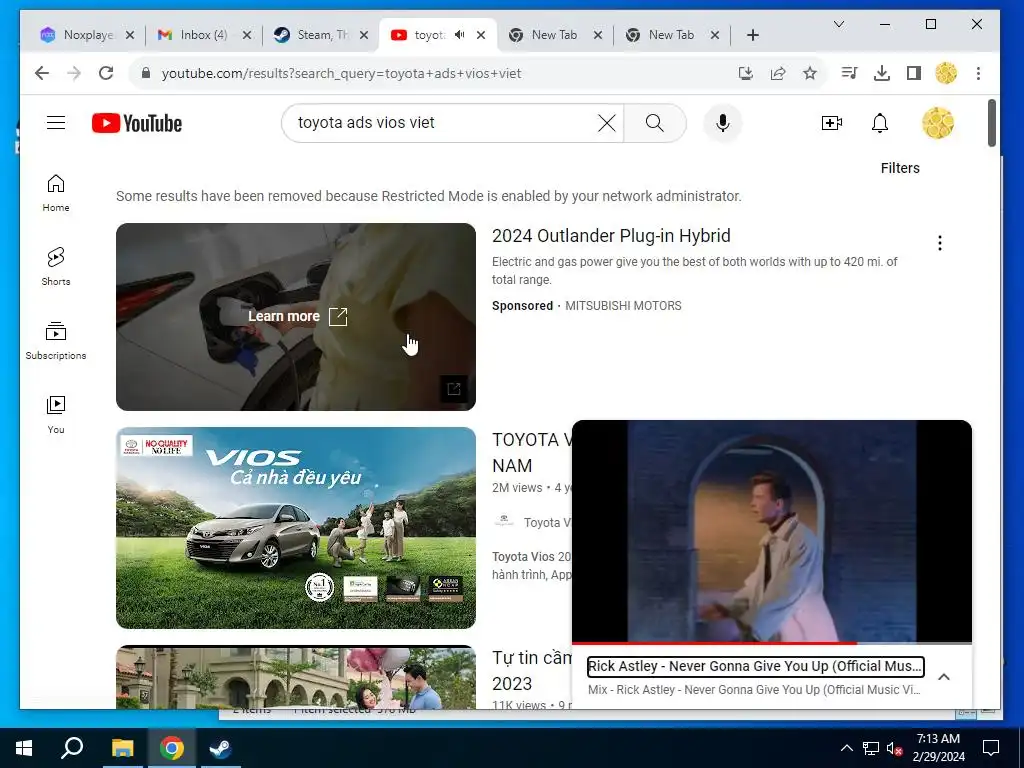Open Steam from the taskbar
Viewport: 1024px width, 768px height.
pyautogui.click(x=220, y=748)
